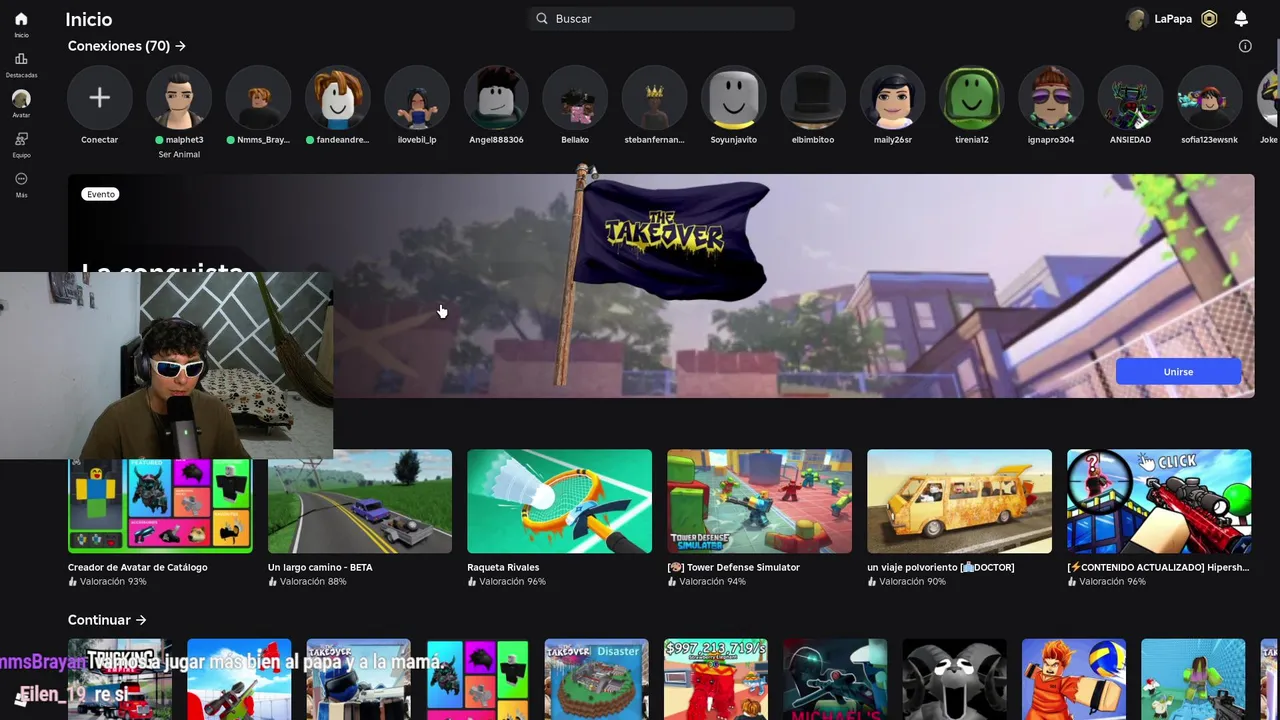Open malphet3 friend avatar
This screenshot has height=720, width=1280.
click(x=179, y=98)
